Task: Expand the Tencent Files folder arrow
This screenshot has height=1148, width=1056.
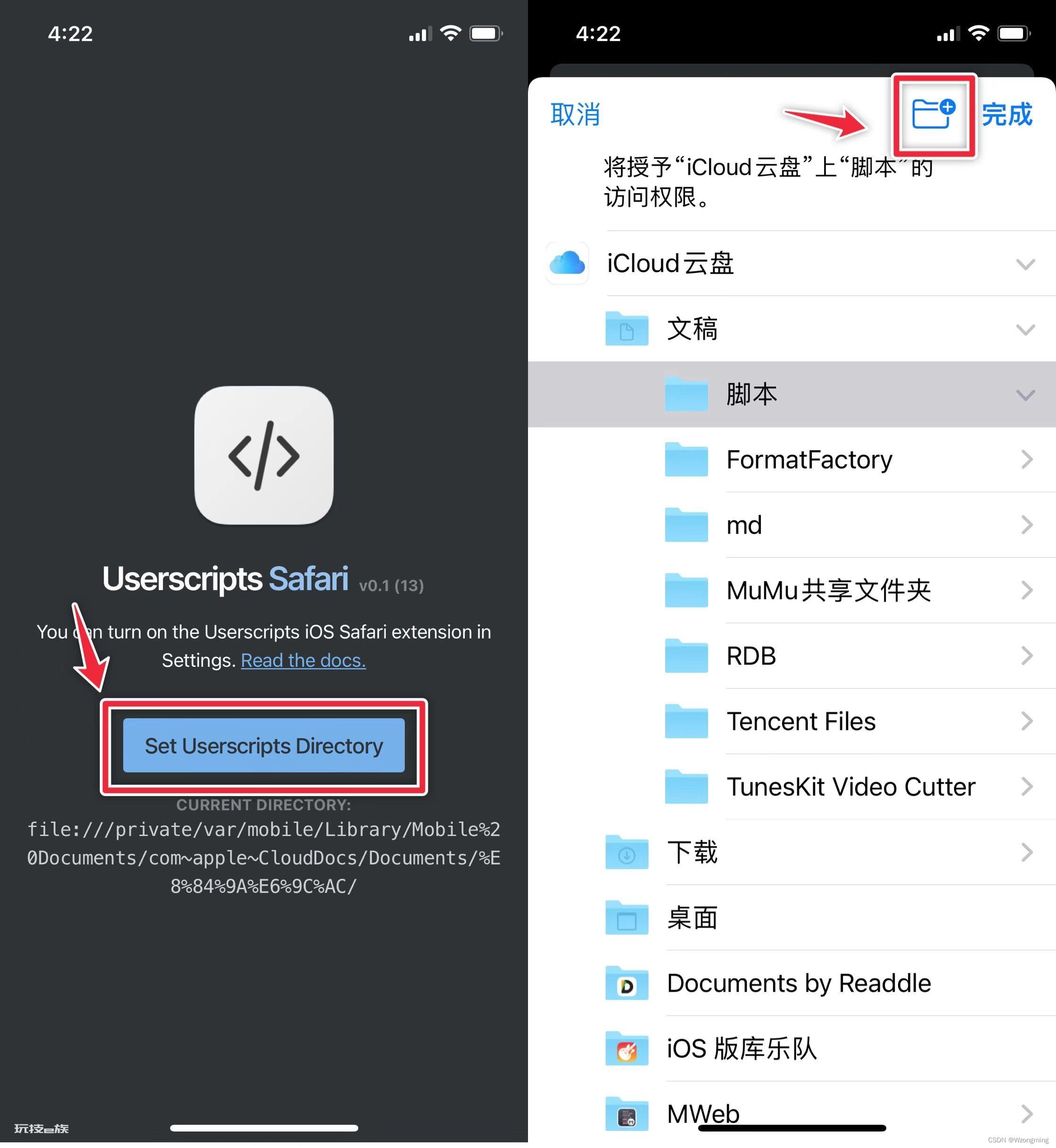Action: (1027, 722)
